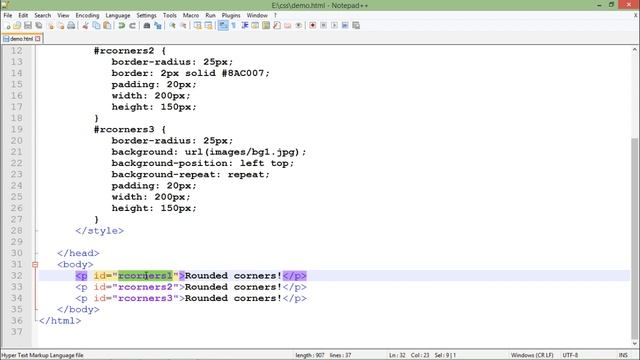The width and height of the screenshot is (640, 360).
Task: Toggle file monitoring eye icon
Action: (299, 26)
